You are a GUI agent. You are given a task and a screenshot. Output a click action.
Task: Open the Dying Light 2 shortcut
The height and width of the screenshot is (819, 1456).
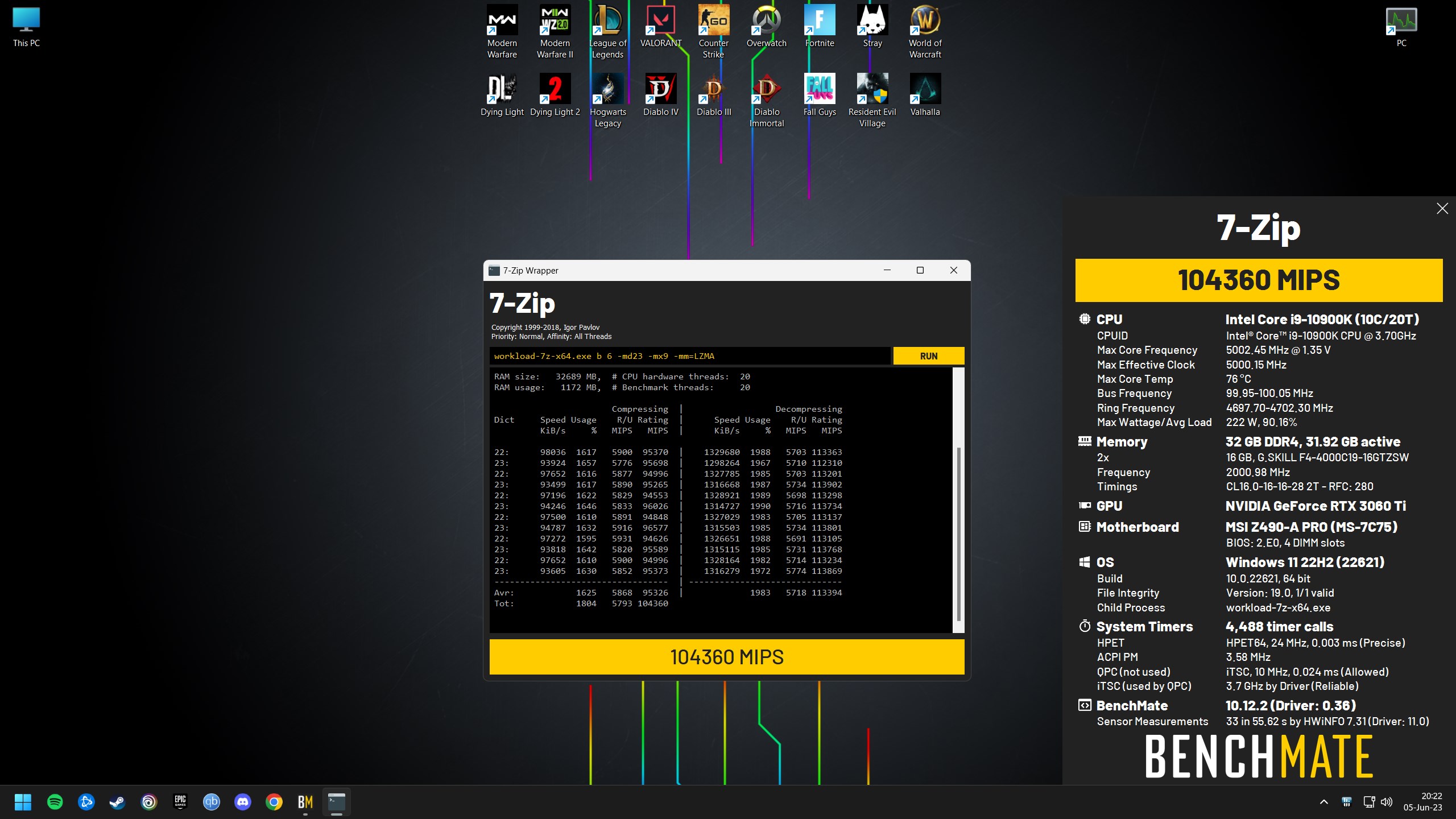pyautogui.click(x=555, y=94)
